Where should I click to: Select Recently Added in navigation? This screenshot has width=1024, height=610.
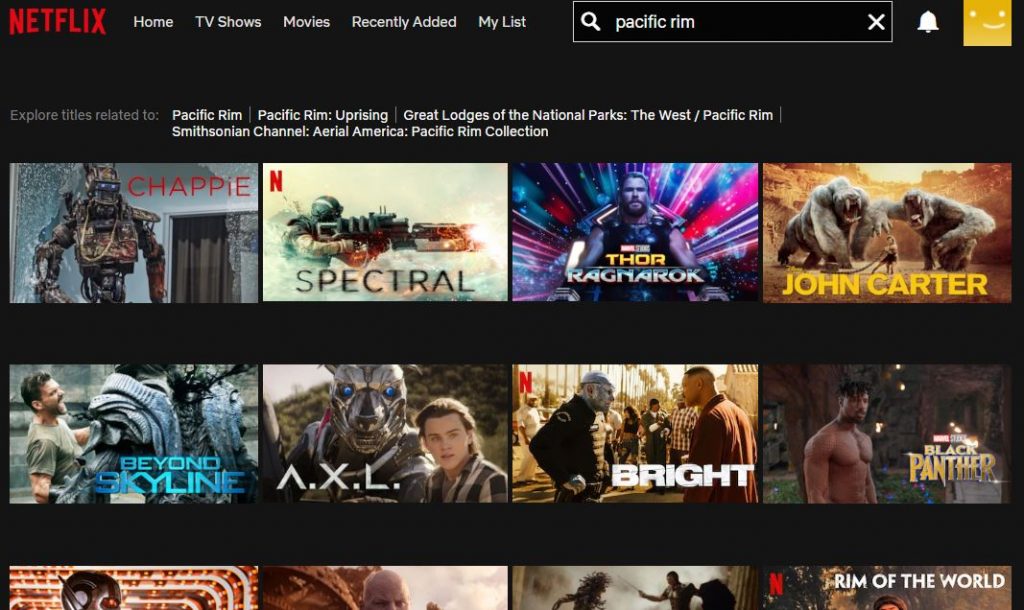pos(404,22)
